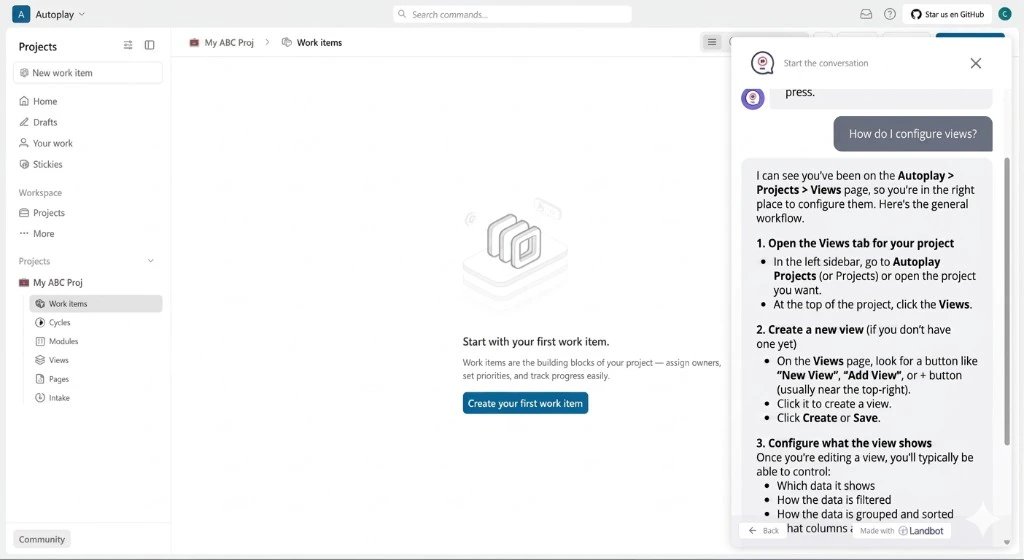
Task: Click the New work item button
Action: (x=88, y=73)
